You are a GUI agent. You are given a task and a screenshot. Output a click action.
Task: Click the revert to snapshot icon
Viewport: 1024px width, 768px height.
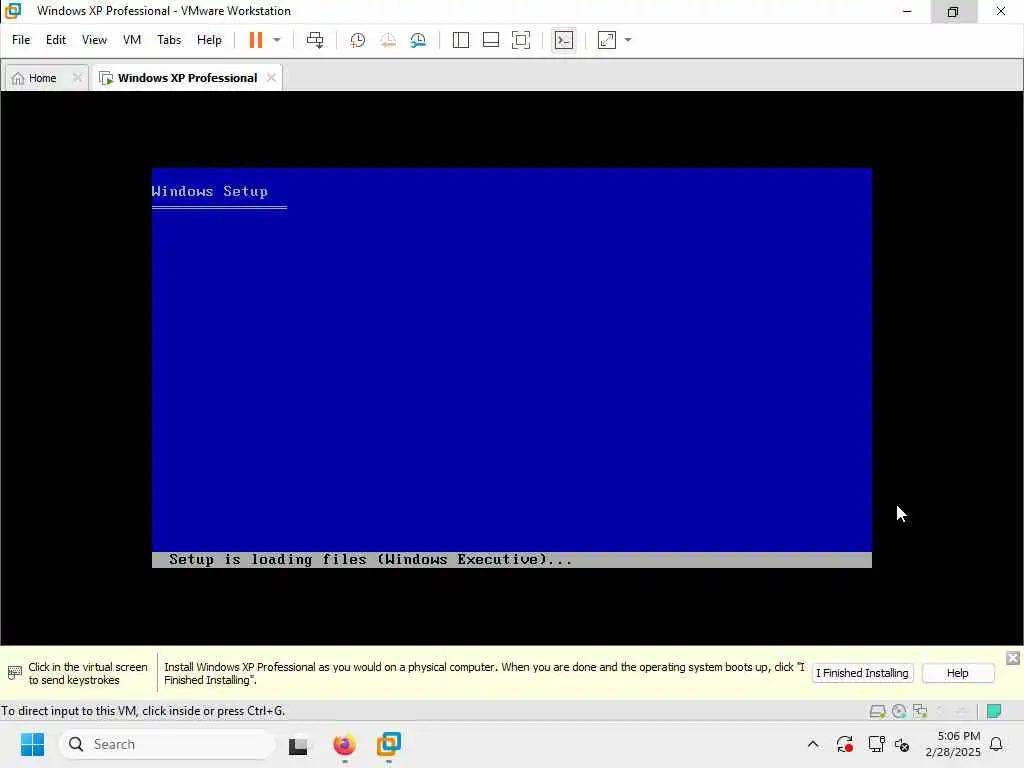tap(388, 40)
